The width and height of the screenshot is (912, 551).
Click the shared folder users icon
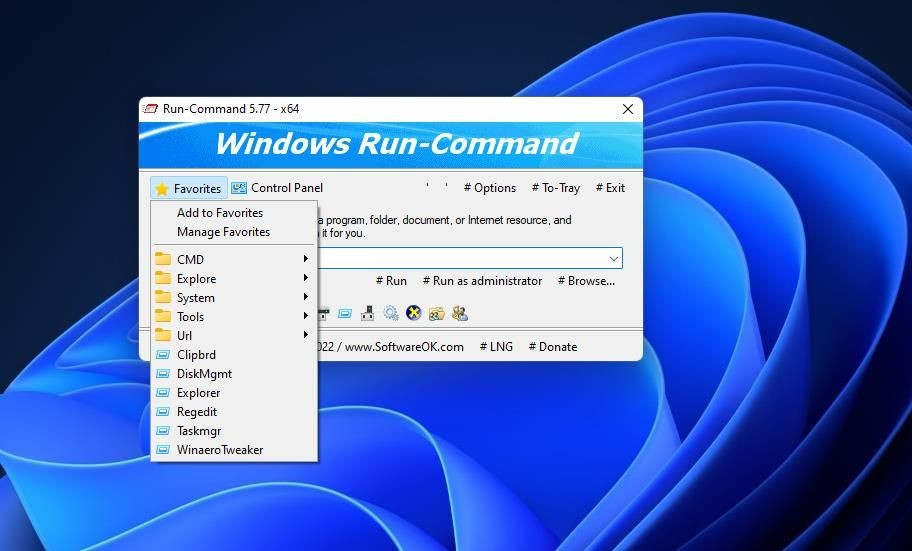coord(436,314)
